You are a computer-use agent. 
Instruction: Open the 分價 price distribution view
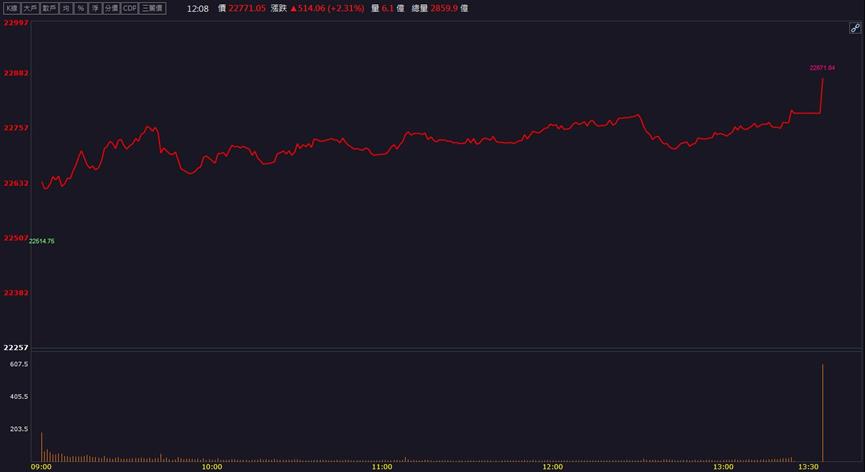pyautogui.click(x=111, y=8)
